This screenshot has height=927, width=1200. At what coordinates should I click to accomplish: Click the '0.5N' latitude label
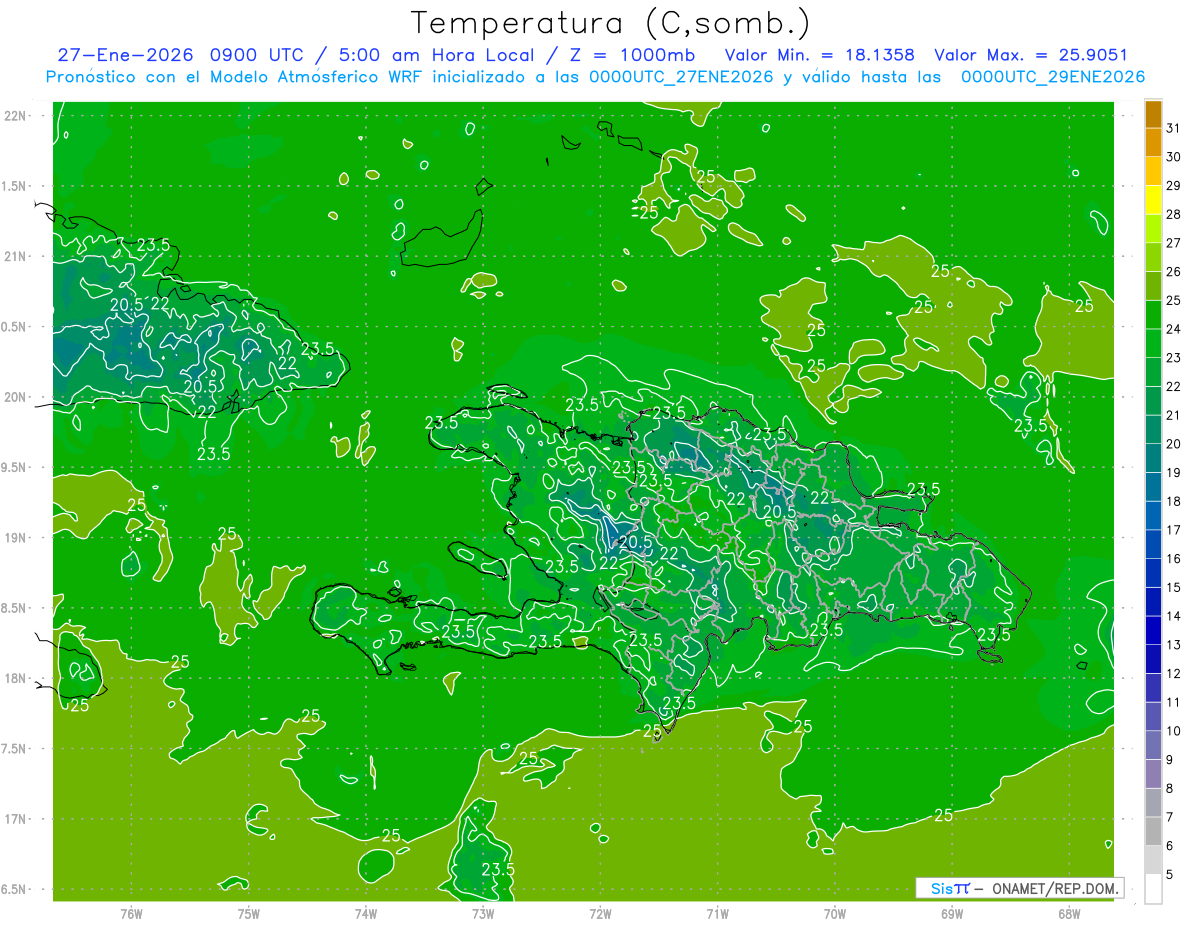(x=15, y=327)
